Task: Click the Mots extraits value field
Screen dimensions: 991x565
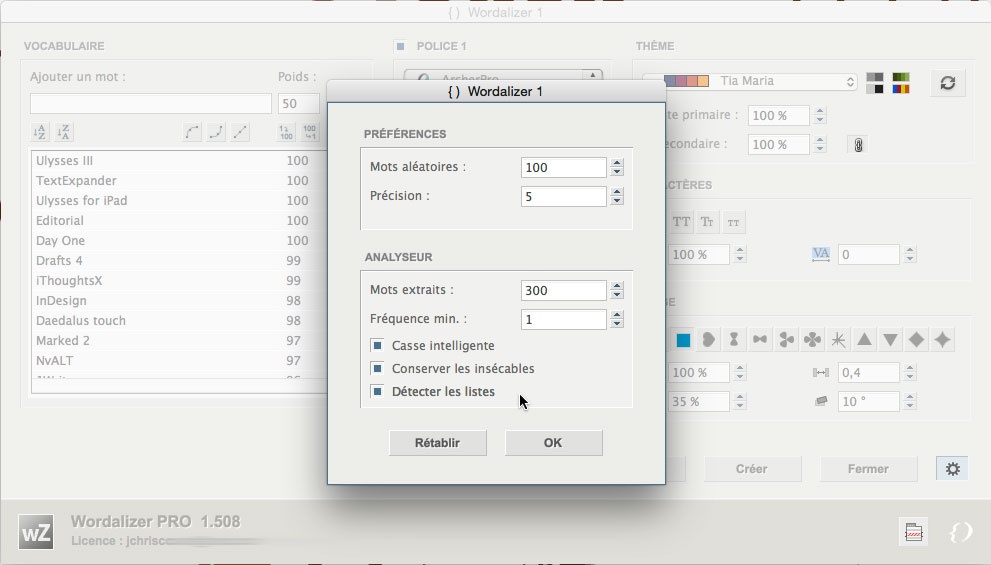Action: tap(564, 291)
